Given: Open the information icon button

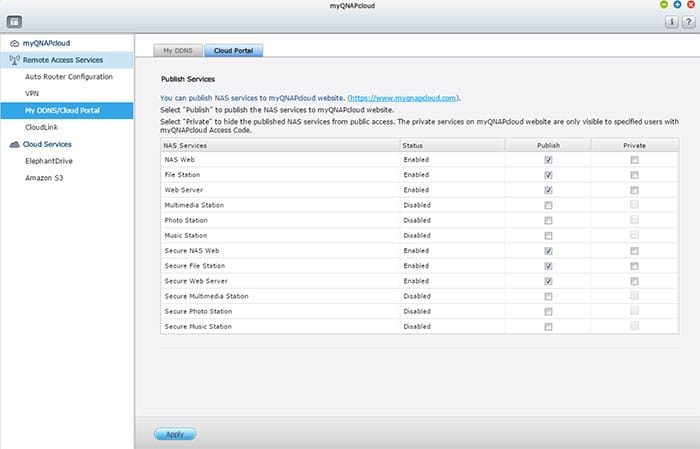Looking at the screenshot, I should (671, 22).
